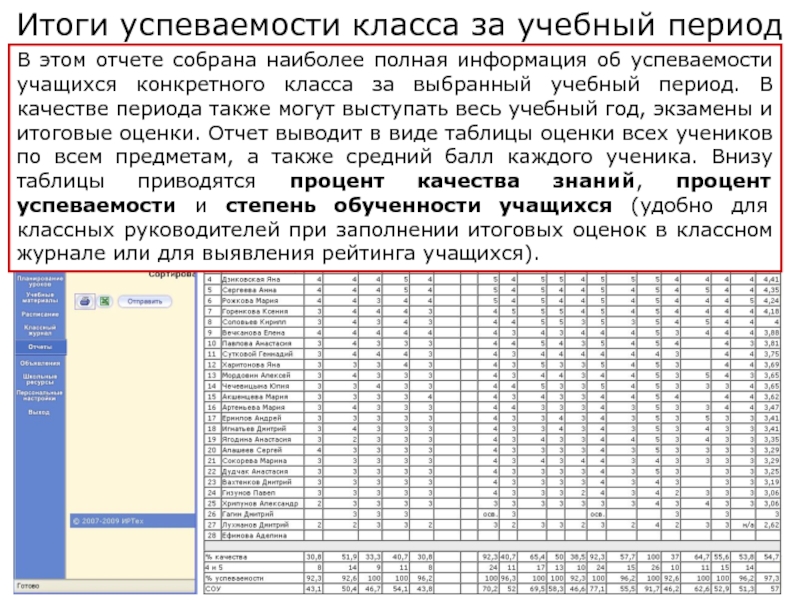Go to Расписание in the sidebar
The image size is (800, 600).
(x=40, y=314)
